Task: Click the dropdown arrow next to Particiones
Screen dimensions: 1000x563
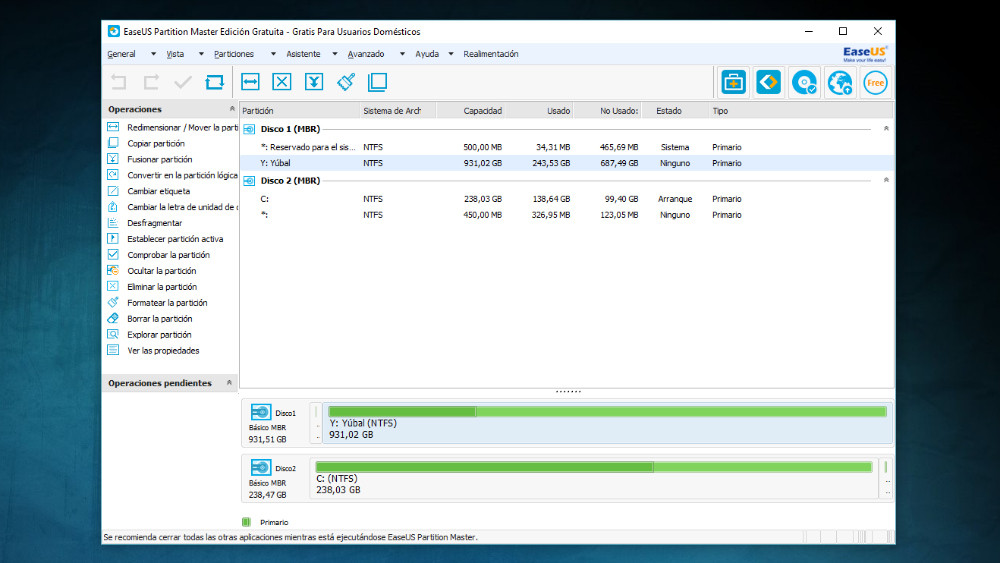Action: click(x=273, y=54)
